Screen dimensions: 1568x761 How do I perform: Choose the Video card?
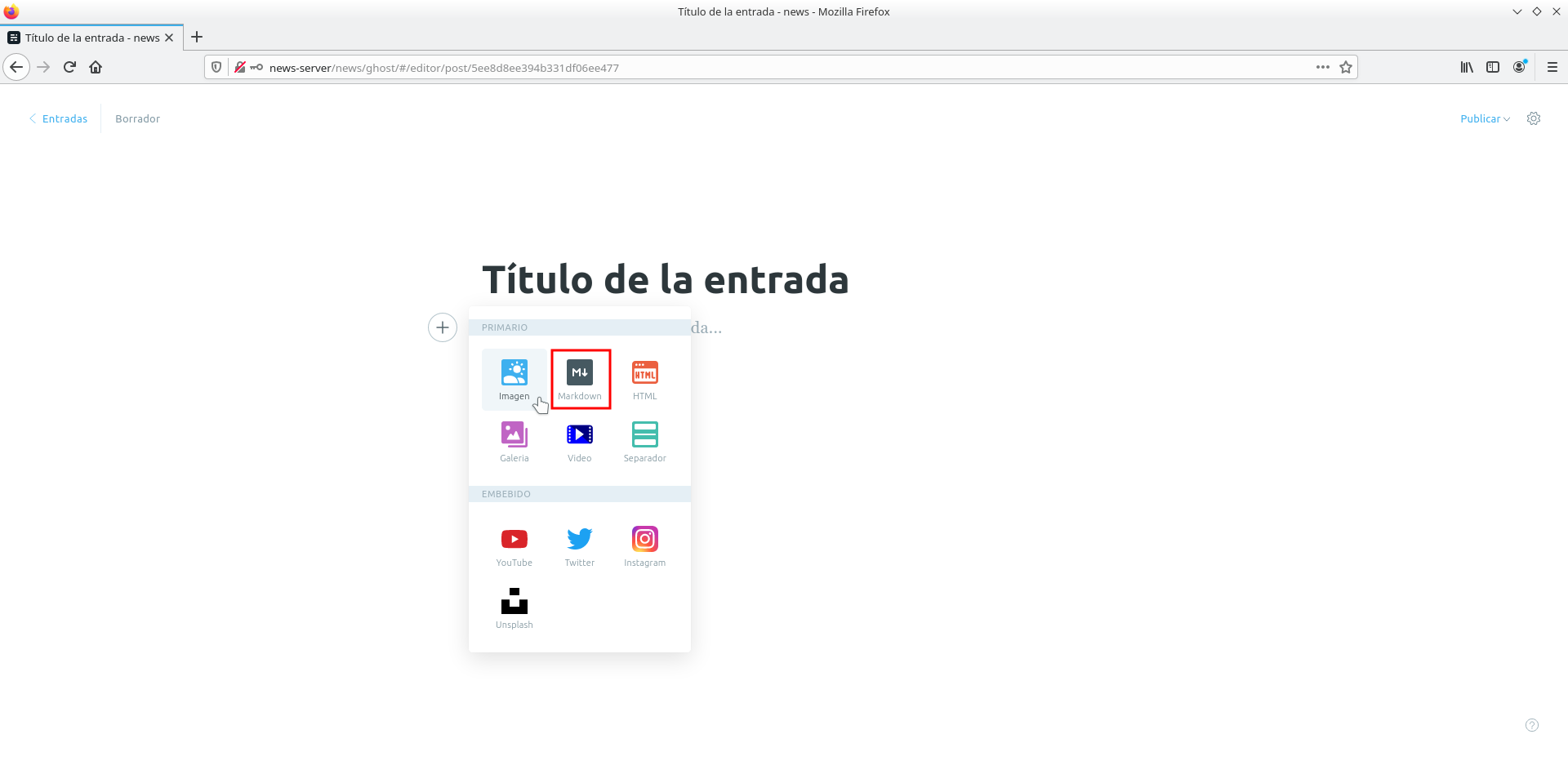coord(580,441)
